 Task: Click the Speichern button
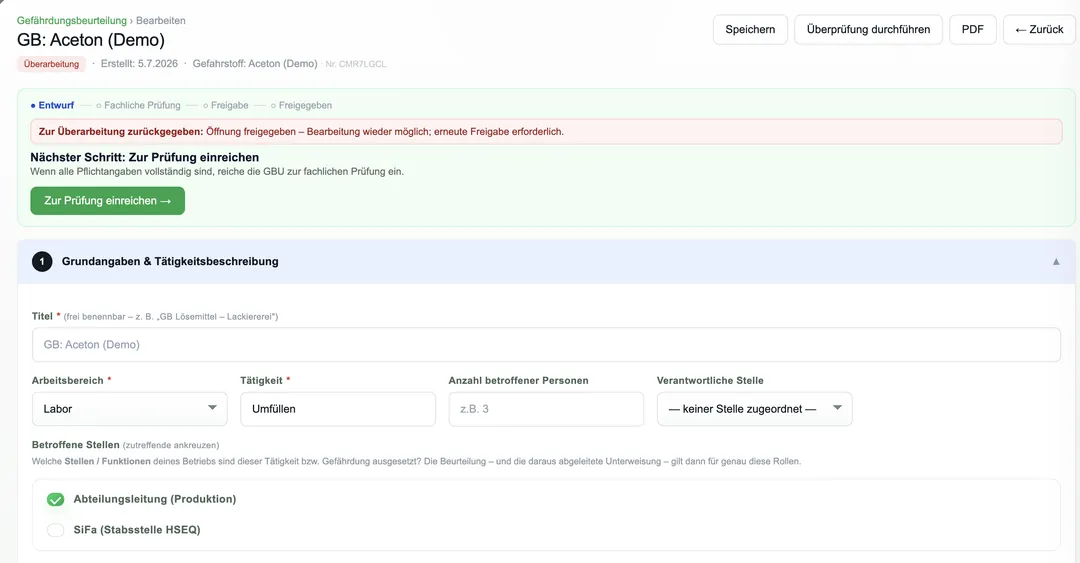750,30
